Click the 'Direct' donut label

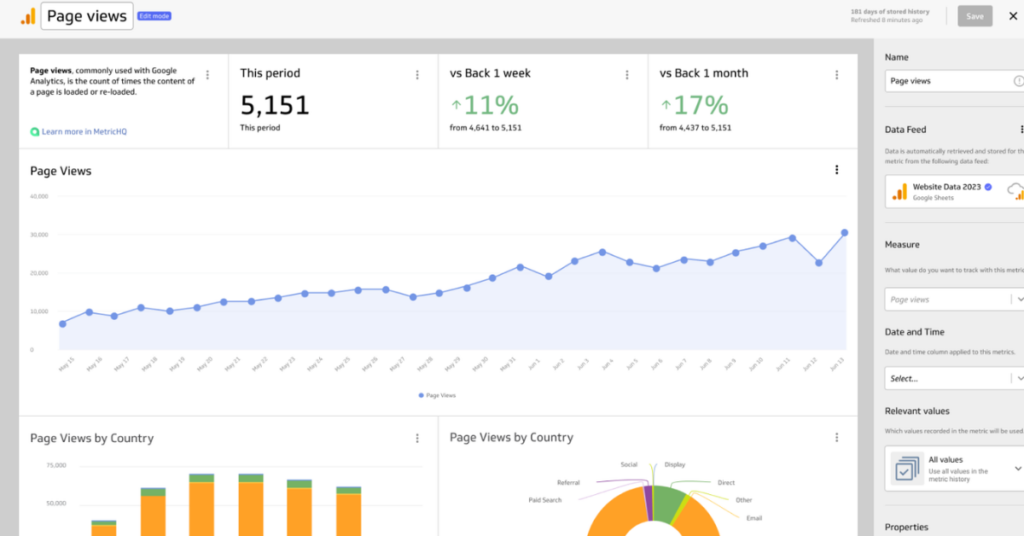[x=726, y=483]
